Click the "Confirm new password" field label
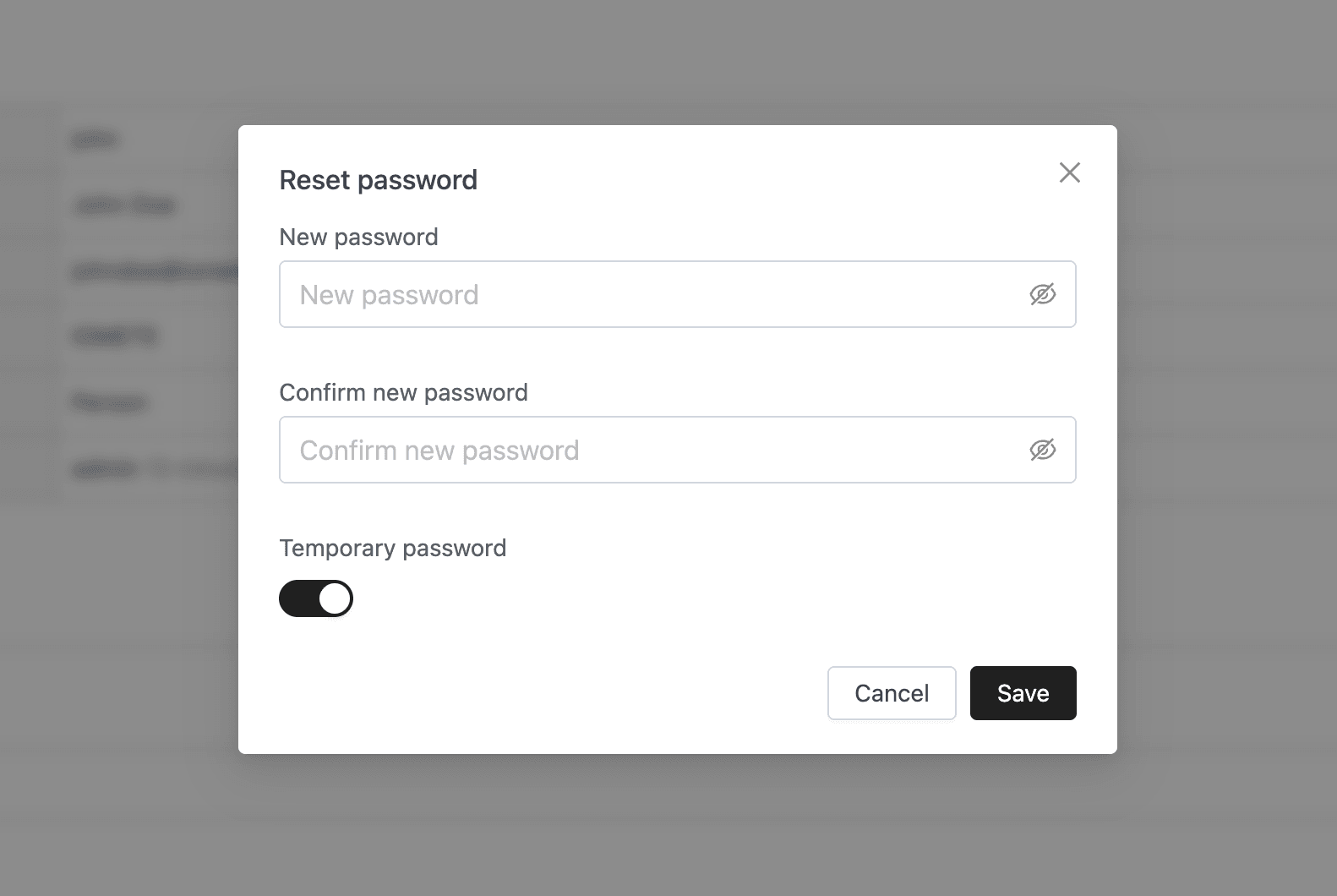The height and width of the screenshot is (896, 1337). point(403,392)
